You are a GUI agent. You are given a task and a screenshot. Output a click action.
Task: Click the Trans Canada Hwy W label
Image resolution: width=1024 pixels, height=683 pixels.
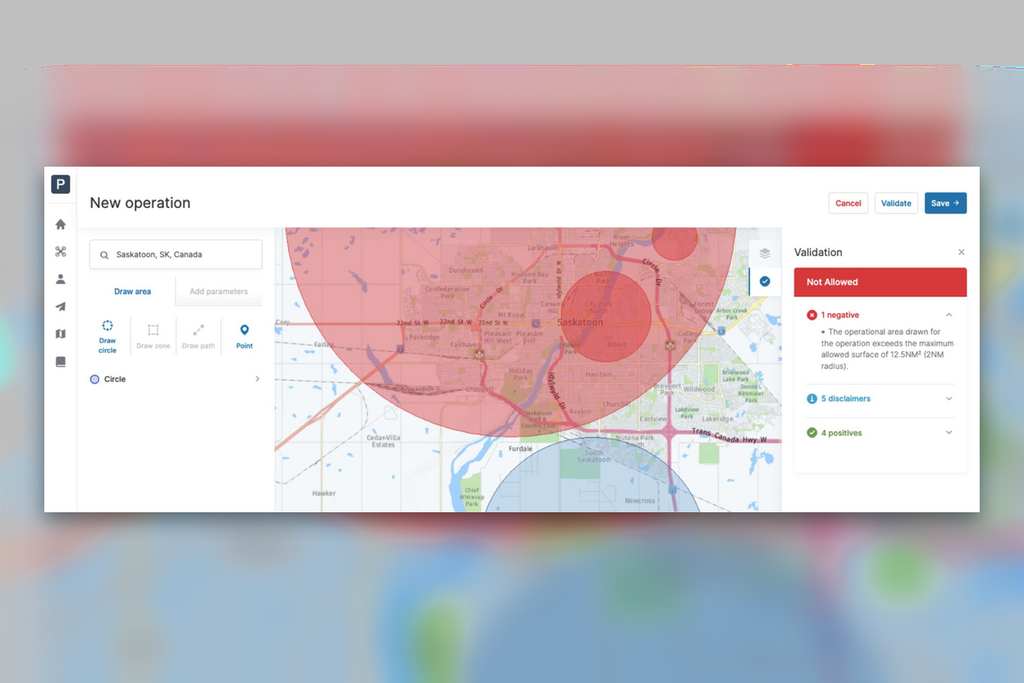[729, 436]
